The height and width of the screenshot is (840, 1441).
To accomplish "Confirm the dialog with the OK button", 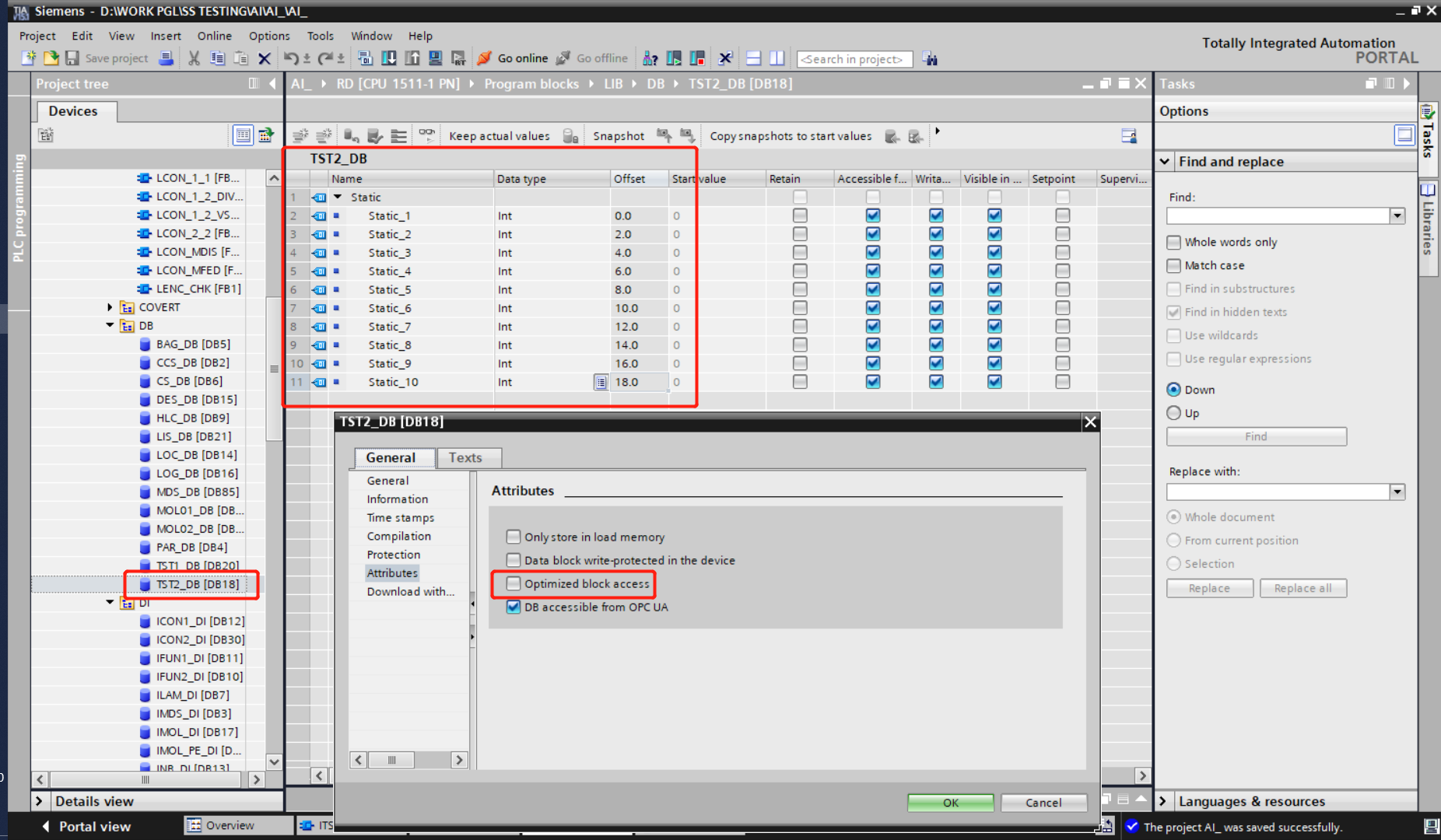I will [950, 803].
